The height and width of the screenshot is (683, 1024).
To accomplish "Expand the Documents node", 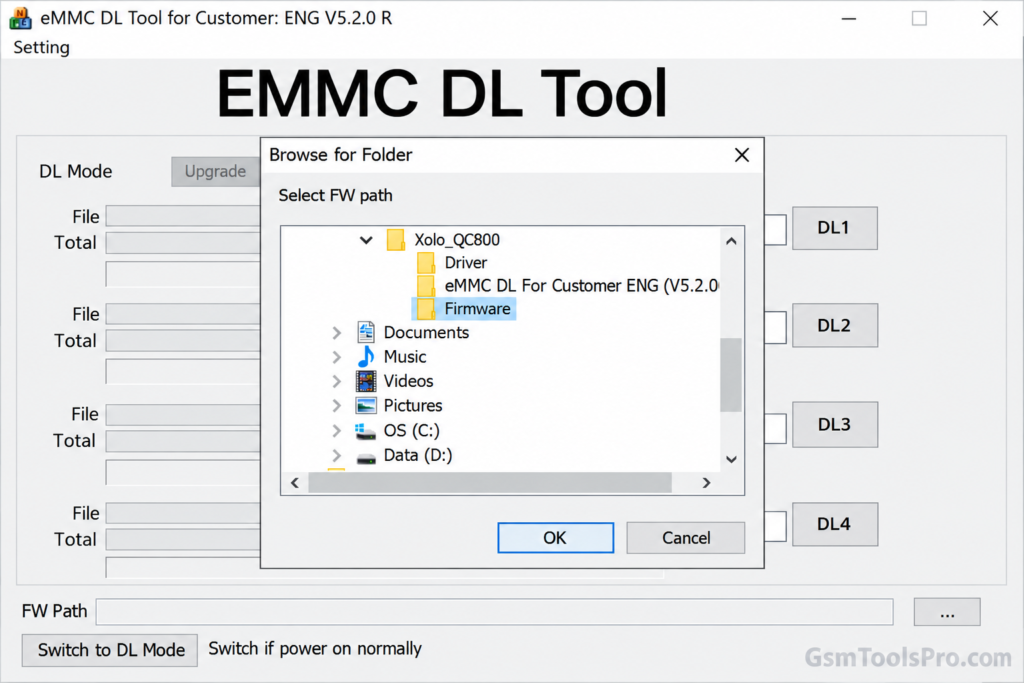I will 336,333.
